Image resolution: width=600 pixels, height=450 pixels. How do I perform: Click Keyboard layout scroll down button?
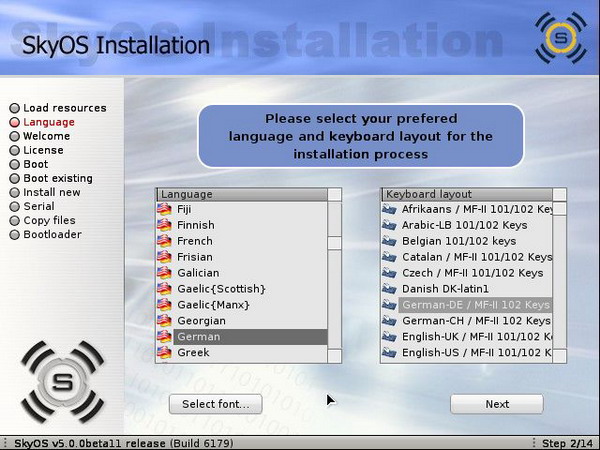(560, 356)
